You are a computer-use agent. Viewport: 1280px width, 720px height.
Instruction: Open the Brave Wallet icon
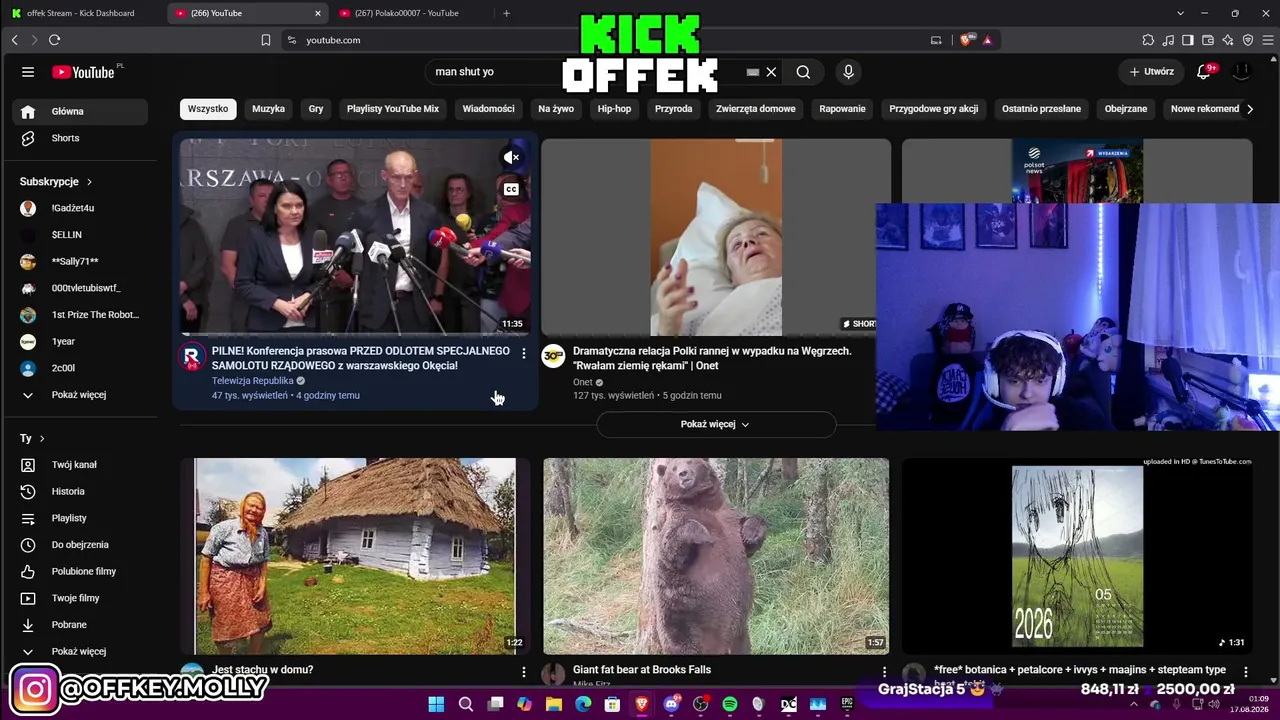pos(1208,40)
